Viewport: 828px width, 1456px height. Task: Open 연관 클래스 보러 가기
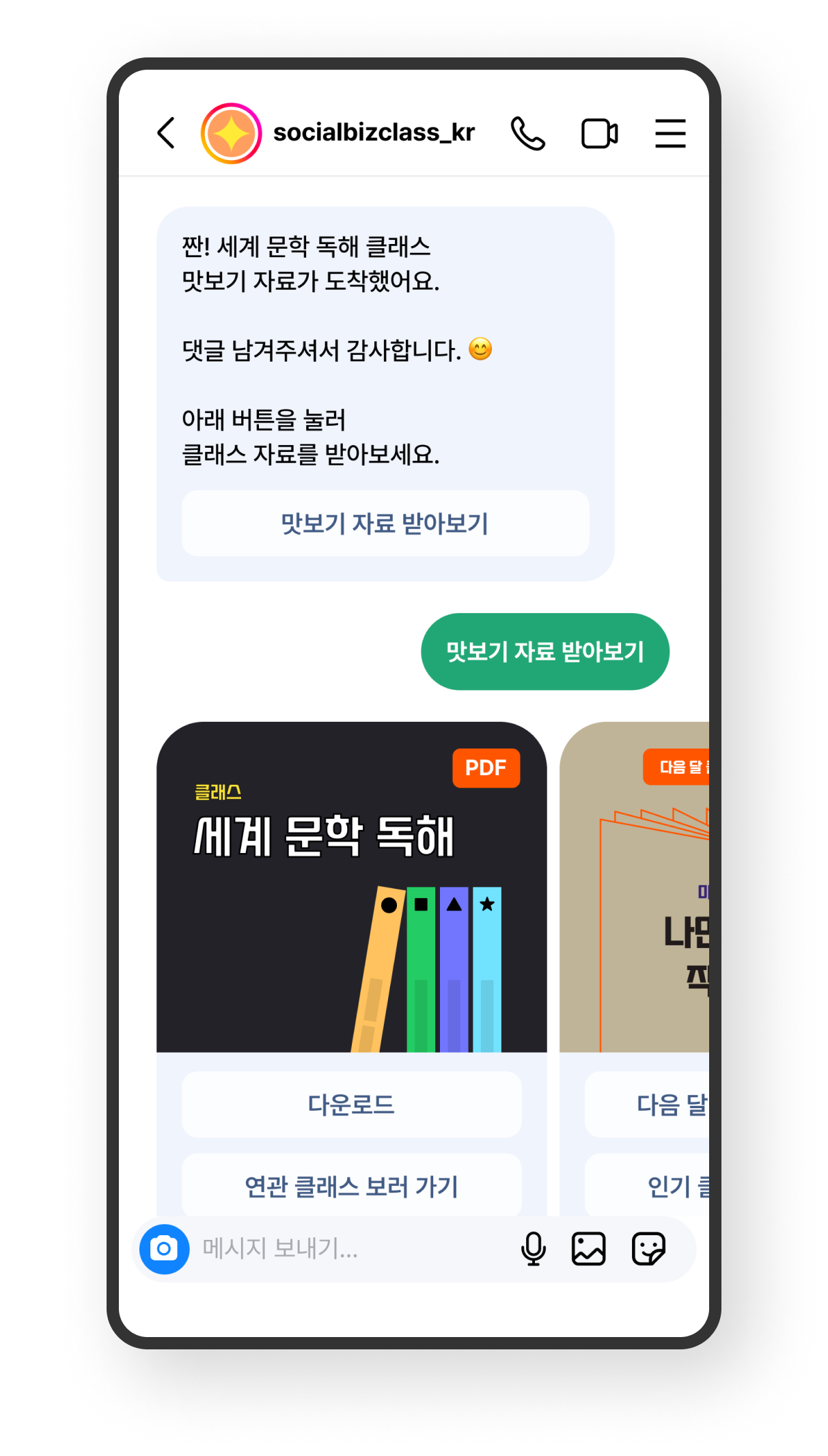click(351, 1186)
